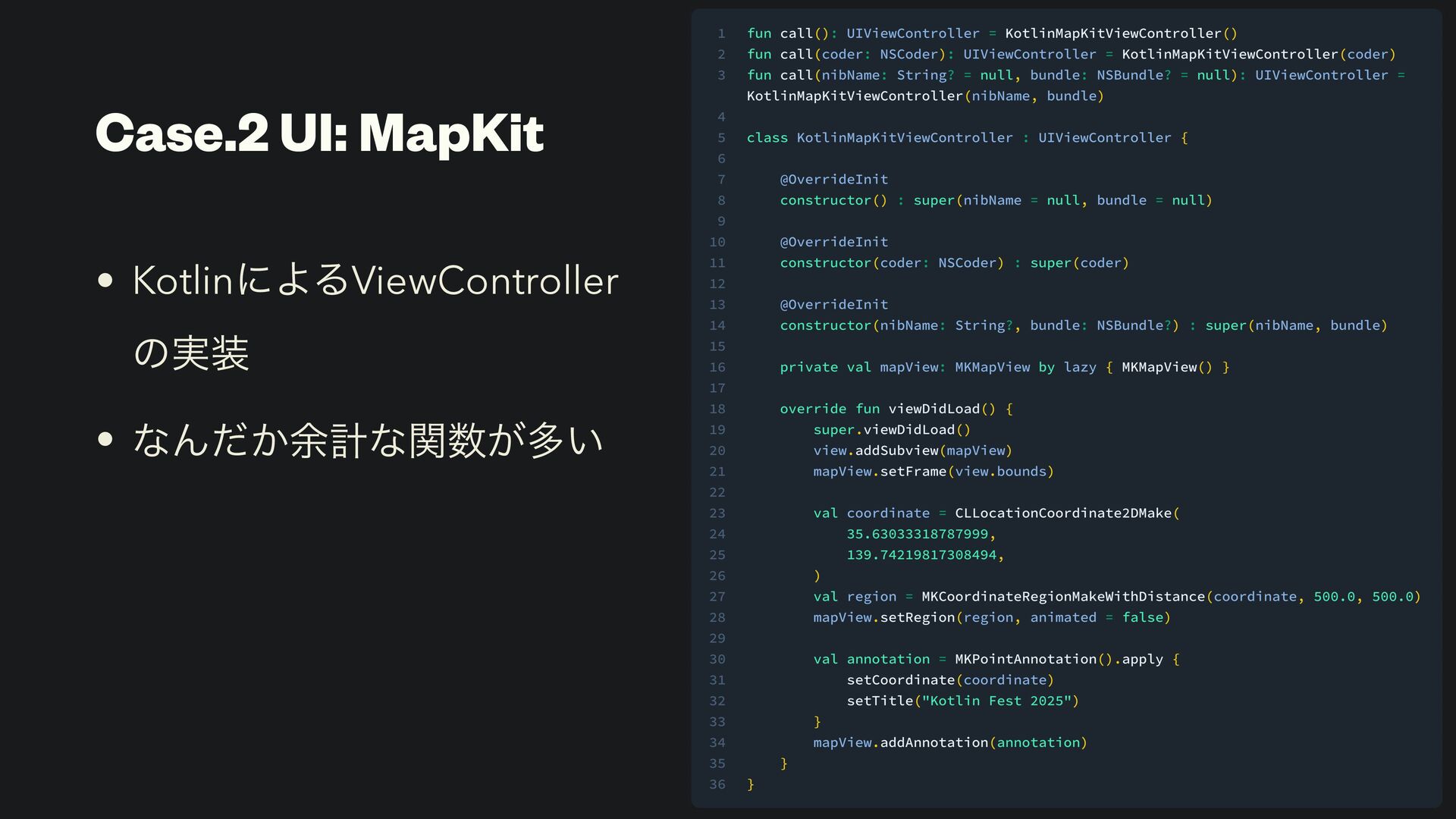Click longitude value 139.74219817308494
The height and width of the screenshot is (819, 1456).
coord(921,554)
